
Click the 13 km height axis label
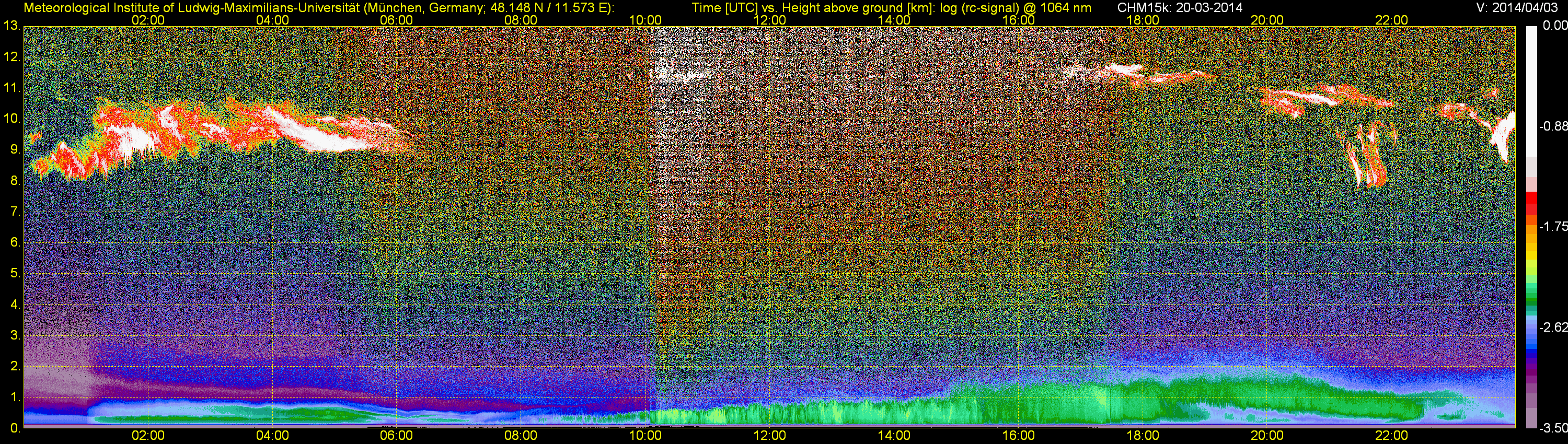pyautogui.click(x=11, y=26)
